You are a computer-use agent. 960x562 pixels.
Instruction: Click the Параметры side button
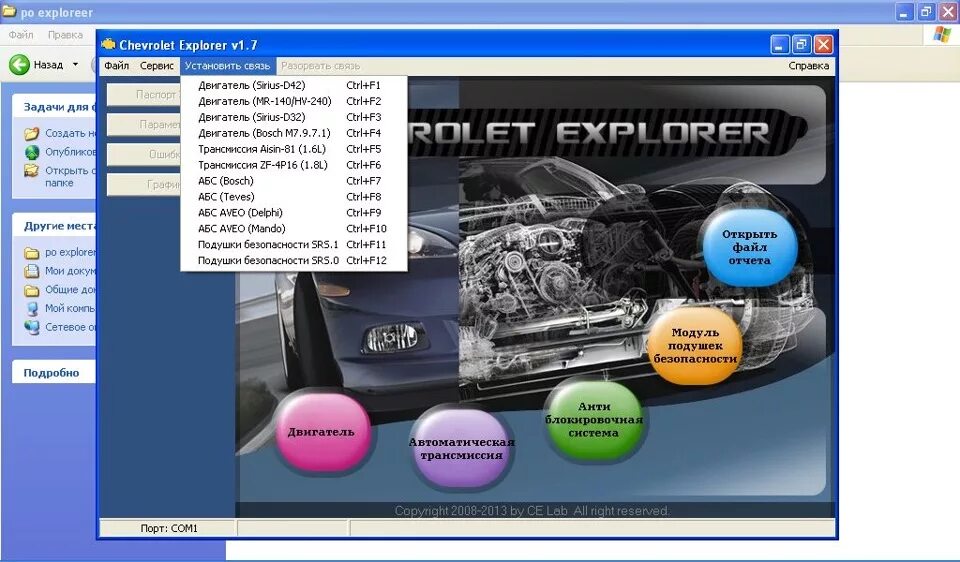[144, 125]
